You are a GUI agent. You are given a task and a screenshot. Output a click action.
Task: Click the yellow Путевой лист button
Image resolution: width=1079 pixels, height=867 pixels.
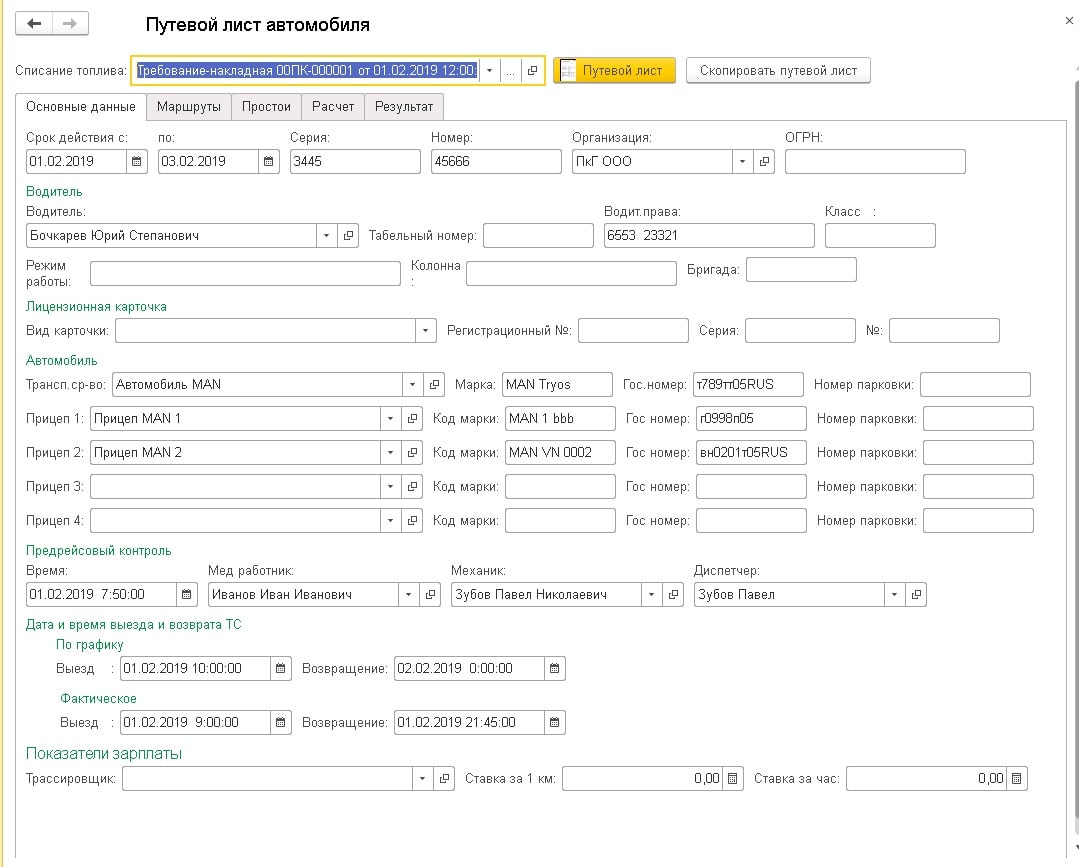615,70
